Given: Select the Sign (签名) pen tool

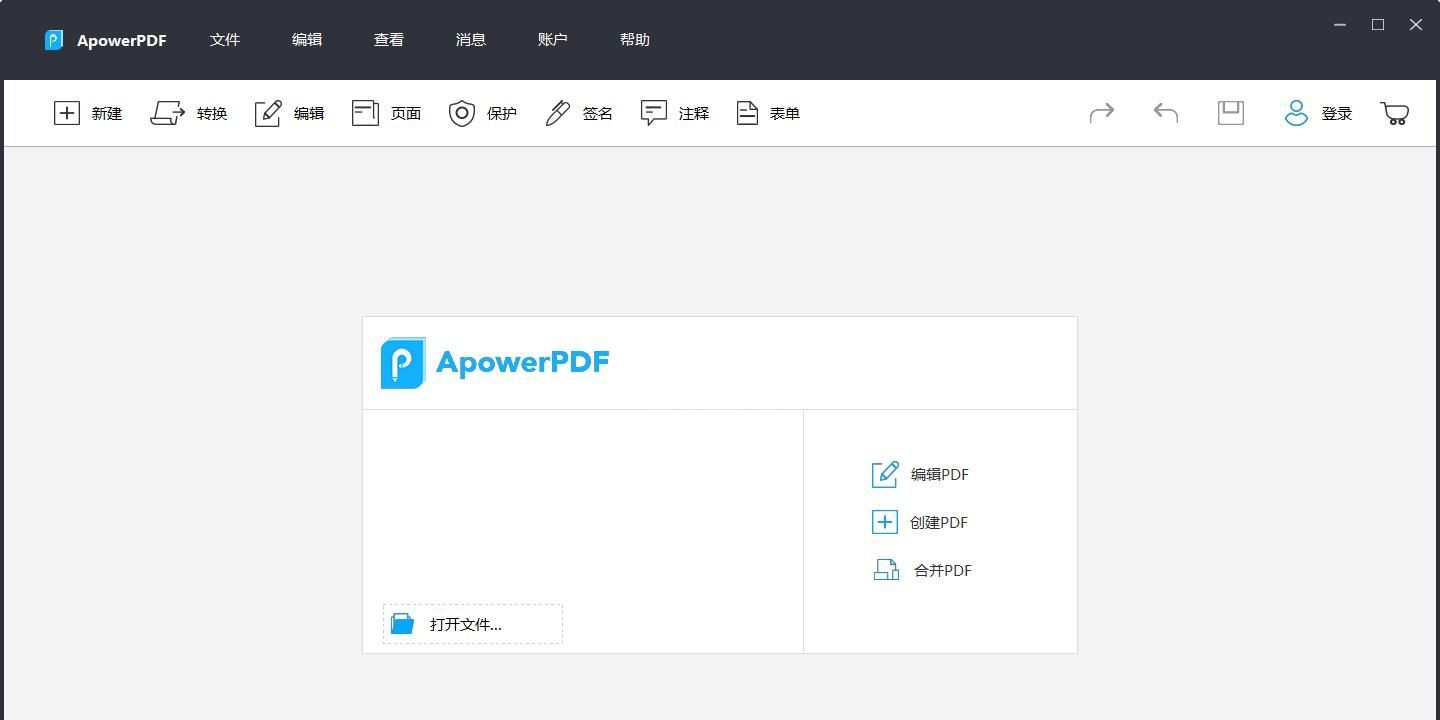Looking at the screenshot, I should (x=557, y=113).
